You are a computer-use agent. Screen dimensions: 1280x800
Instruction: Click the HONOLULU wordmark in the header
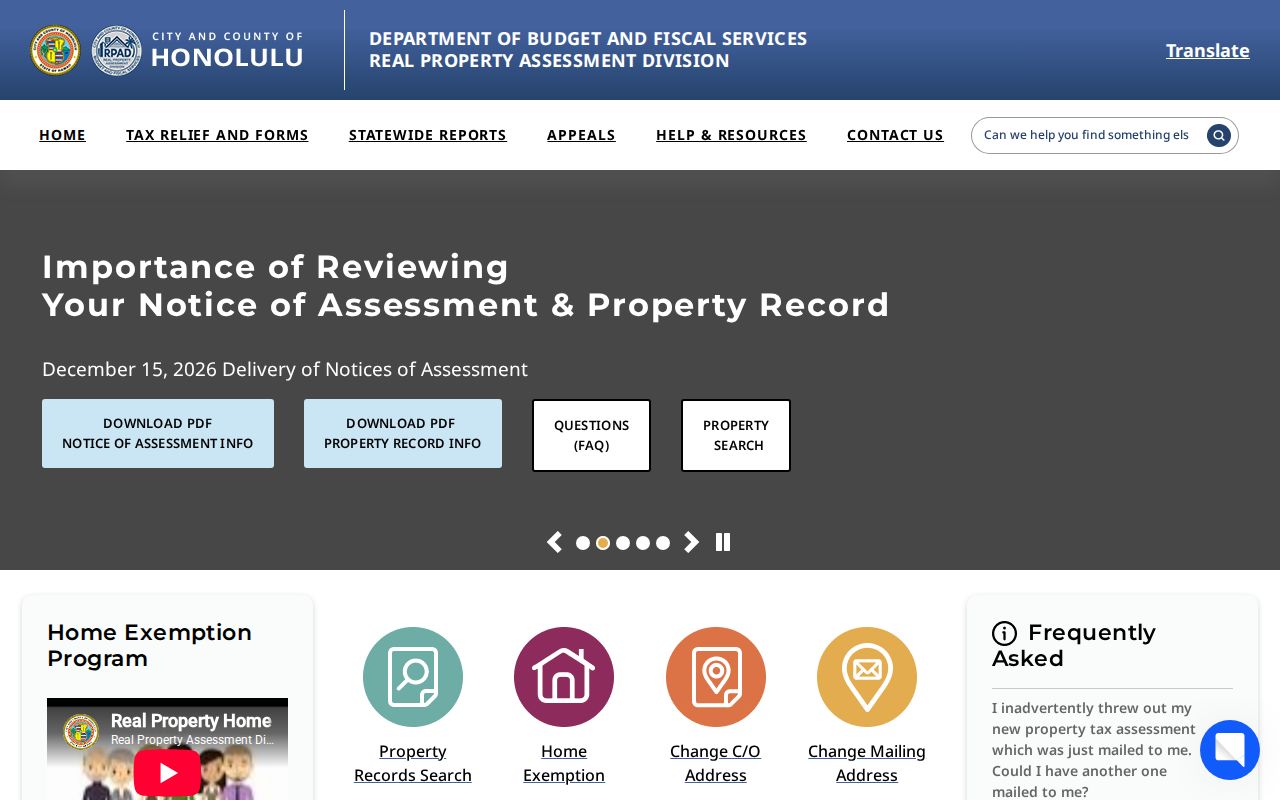[227, 57]
